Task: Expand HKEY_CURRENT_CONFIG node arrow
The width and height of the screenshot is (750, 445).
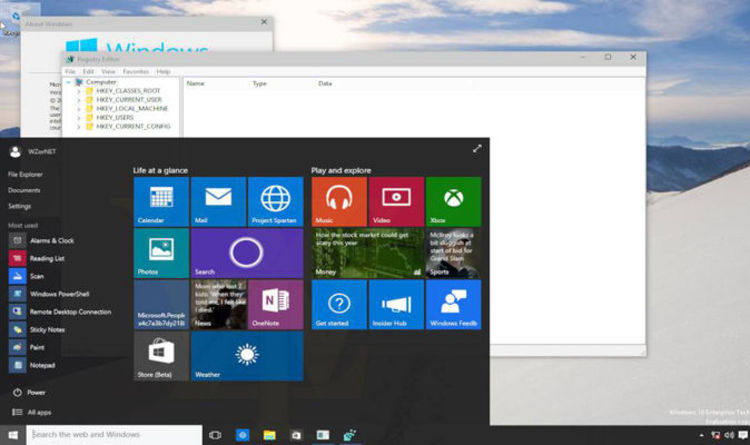Action: (x=79, y=126)
